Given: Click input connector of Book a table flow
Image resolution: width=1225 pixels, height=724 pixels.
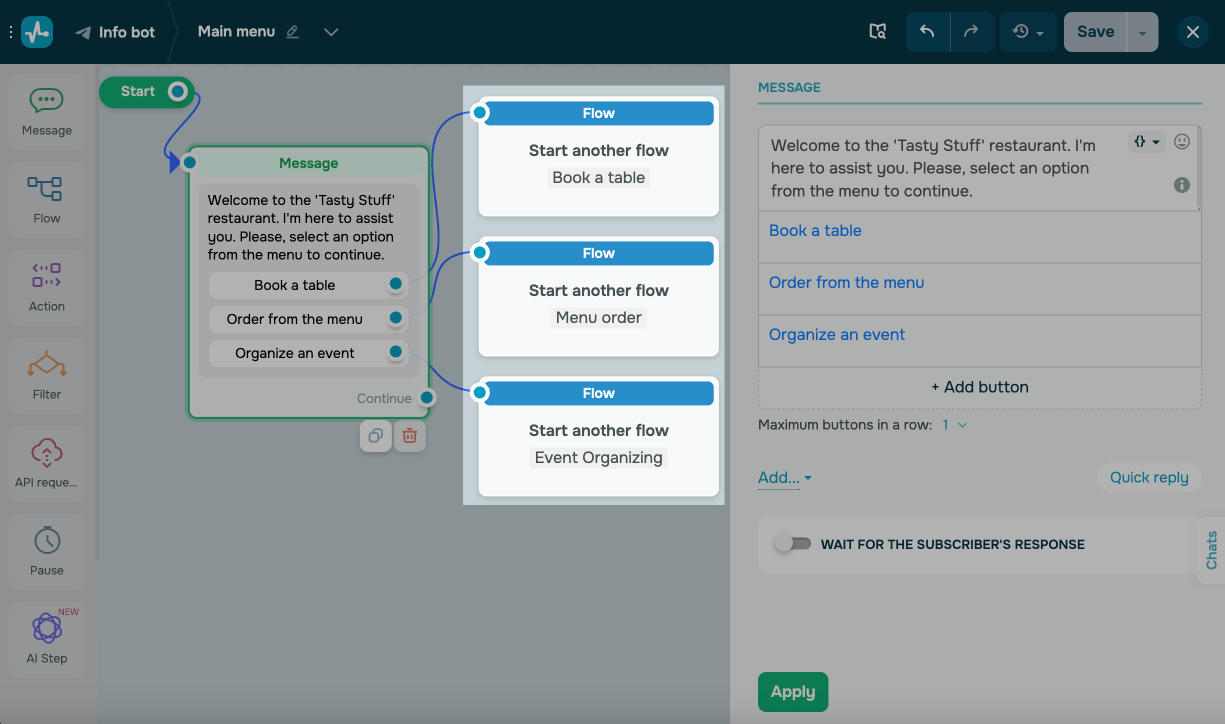Looking at the screenshot, I should 480,113.
